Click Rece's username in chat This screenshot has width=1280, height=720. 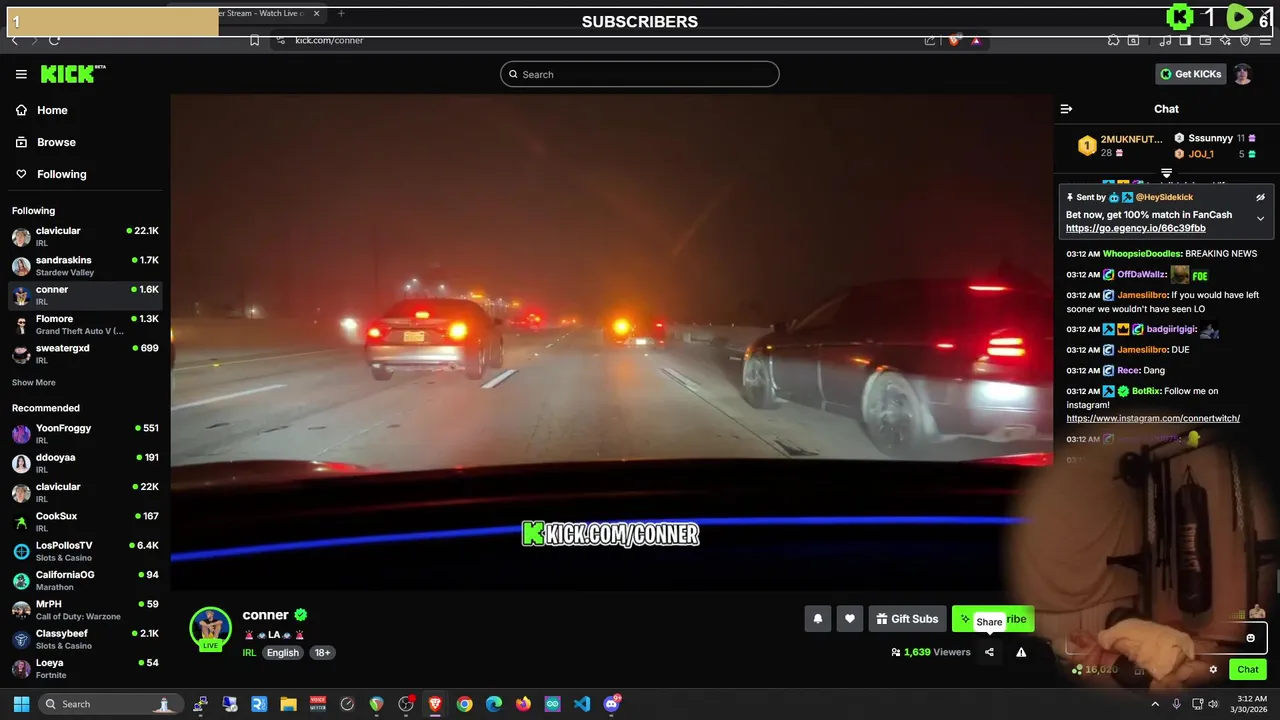click(1128, 371)
